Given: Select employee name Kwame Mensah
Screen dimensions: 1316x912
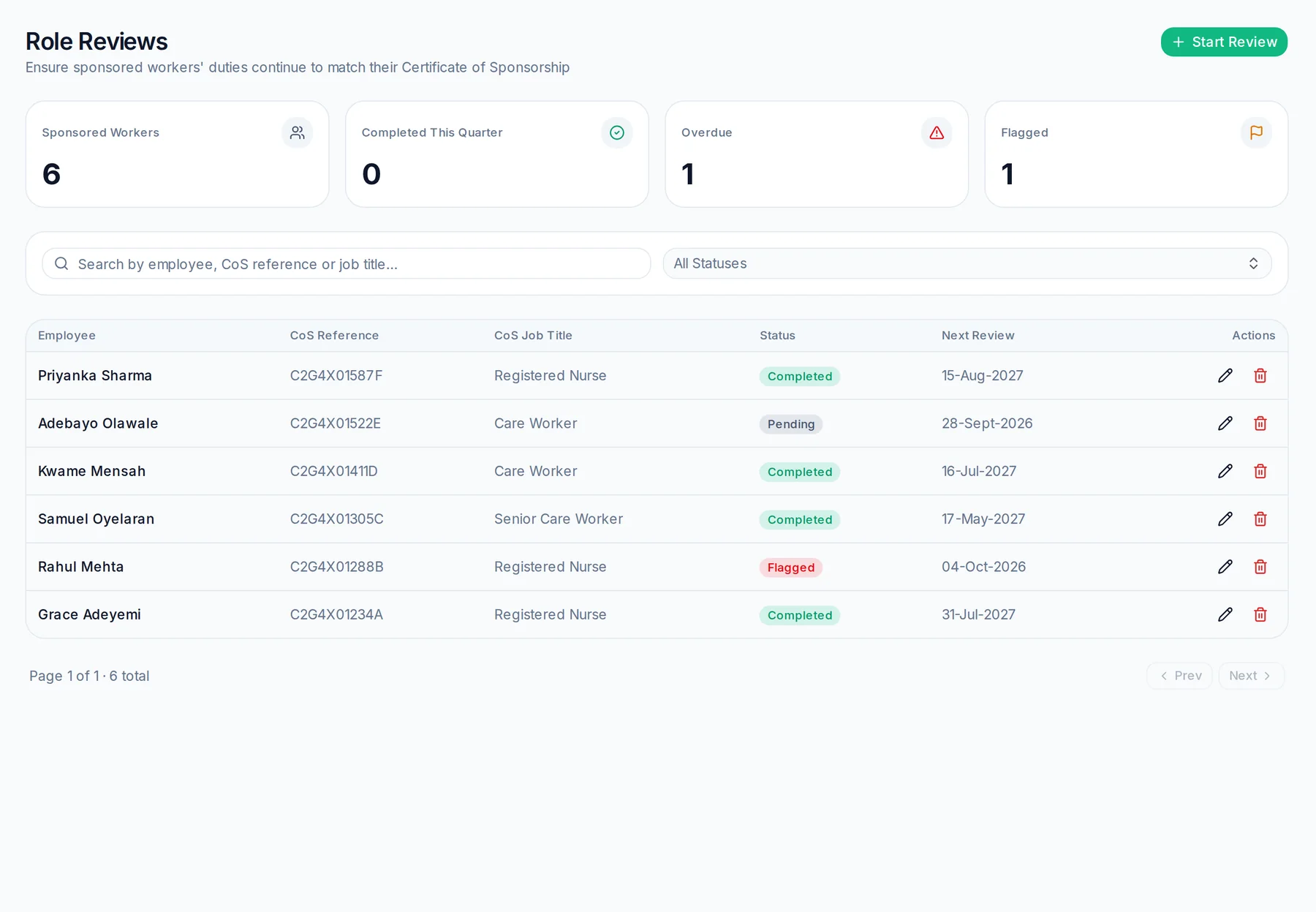Looking at the screenshot, I should pyautogui.click(x=91, y=471).
